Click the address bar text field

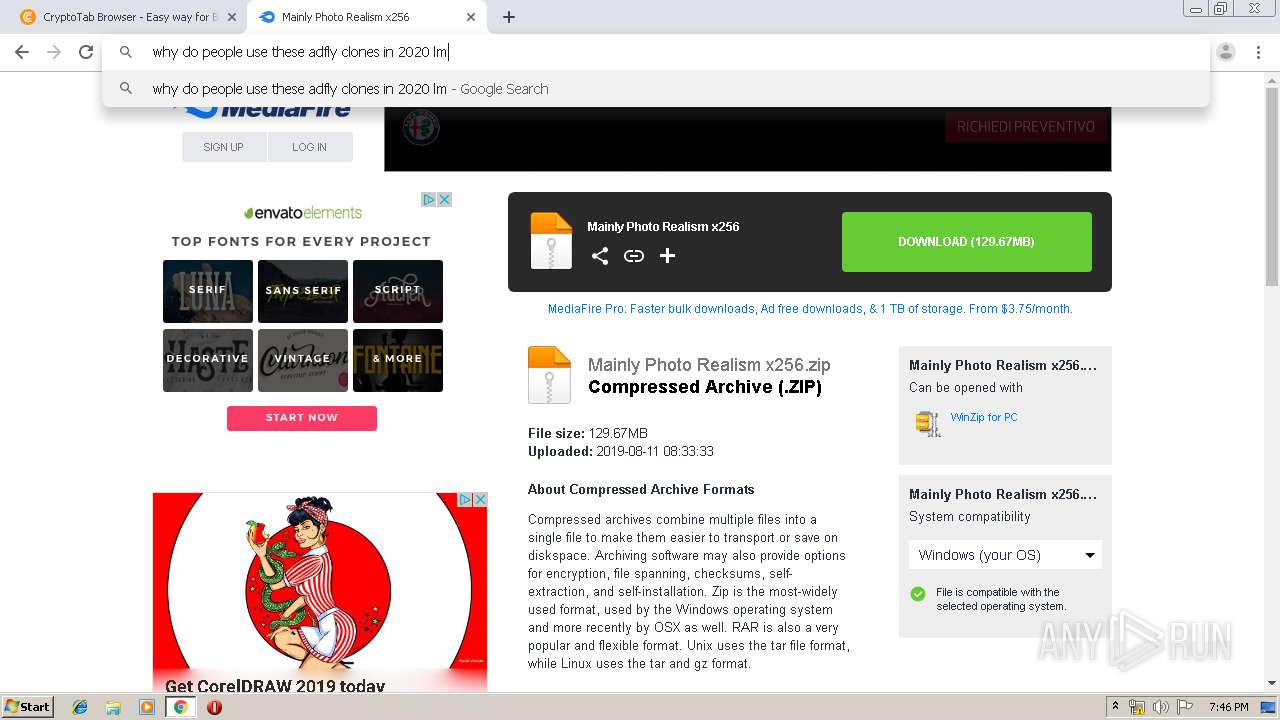click(x=655, y=52)
